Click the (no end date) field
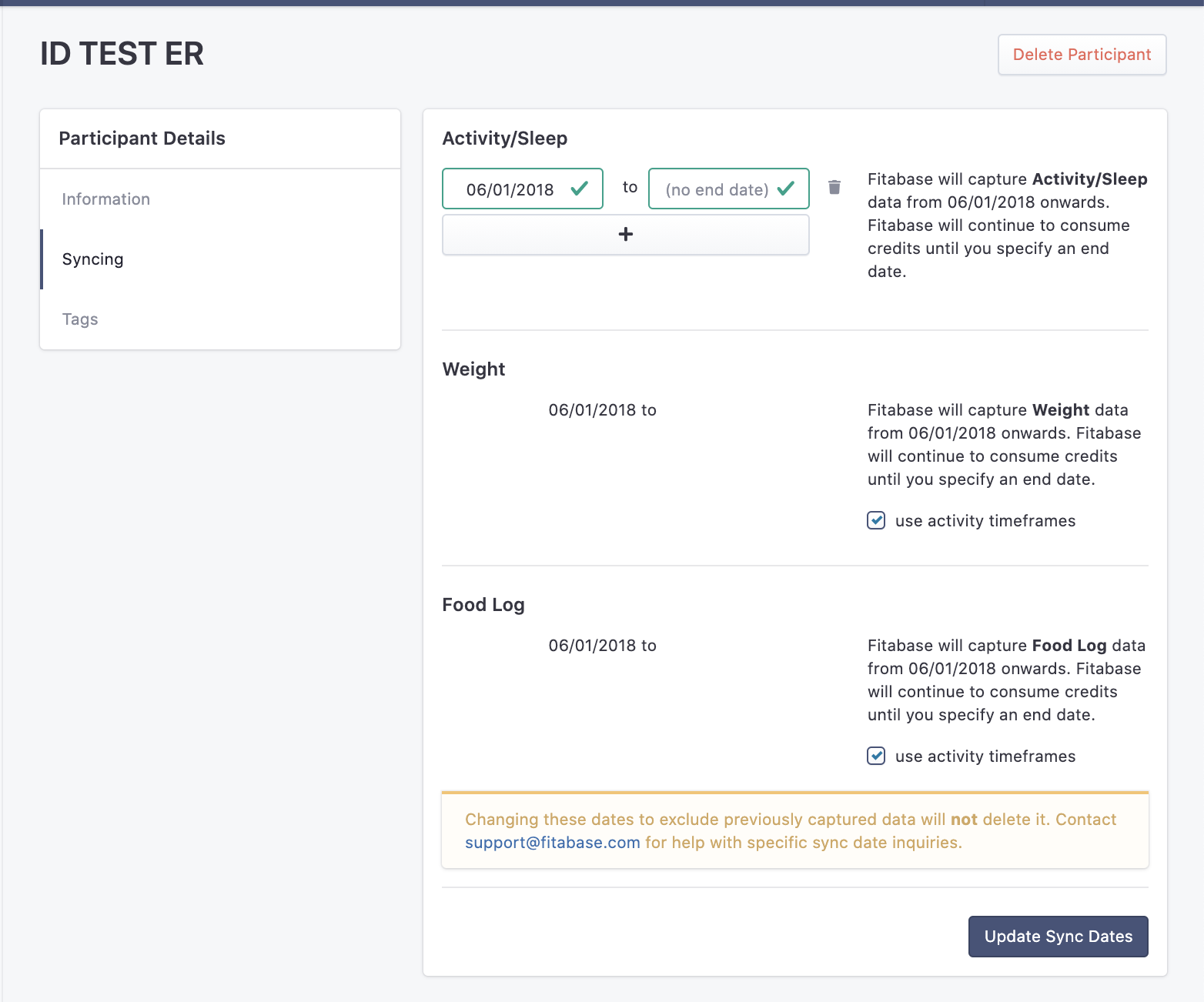The width and height of the screenshot is (1204, 1002). [x=729, y=189]
